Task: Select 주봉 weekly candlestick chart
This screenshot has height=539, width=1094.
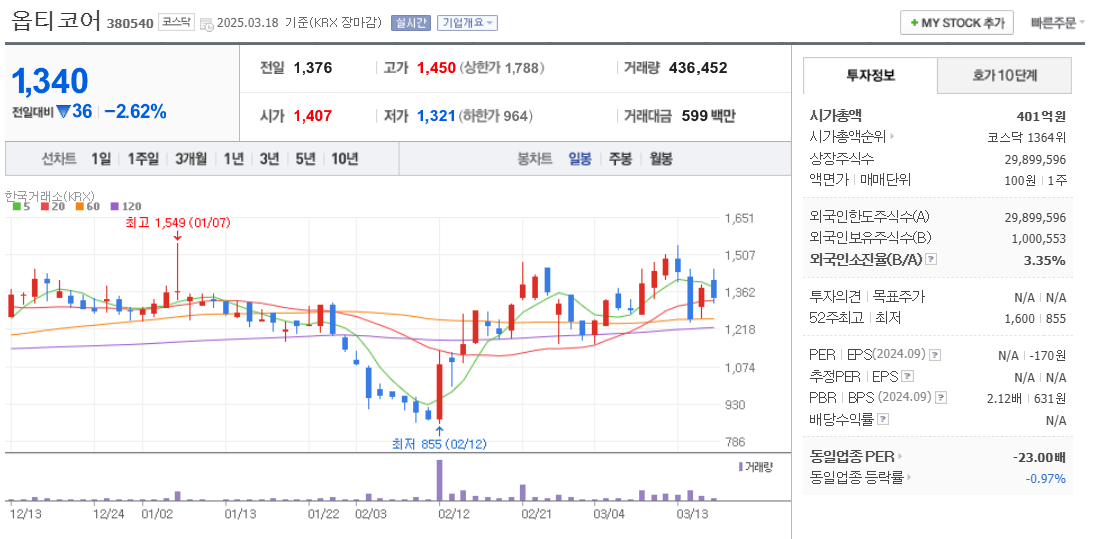Action: click(x=620, y=159)
